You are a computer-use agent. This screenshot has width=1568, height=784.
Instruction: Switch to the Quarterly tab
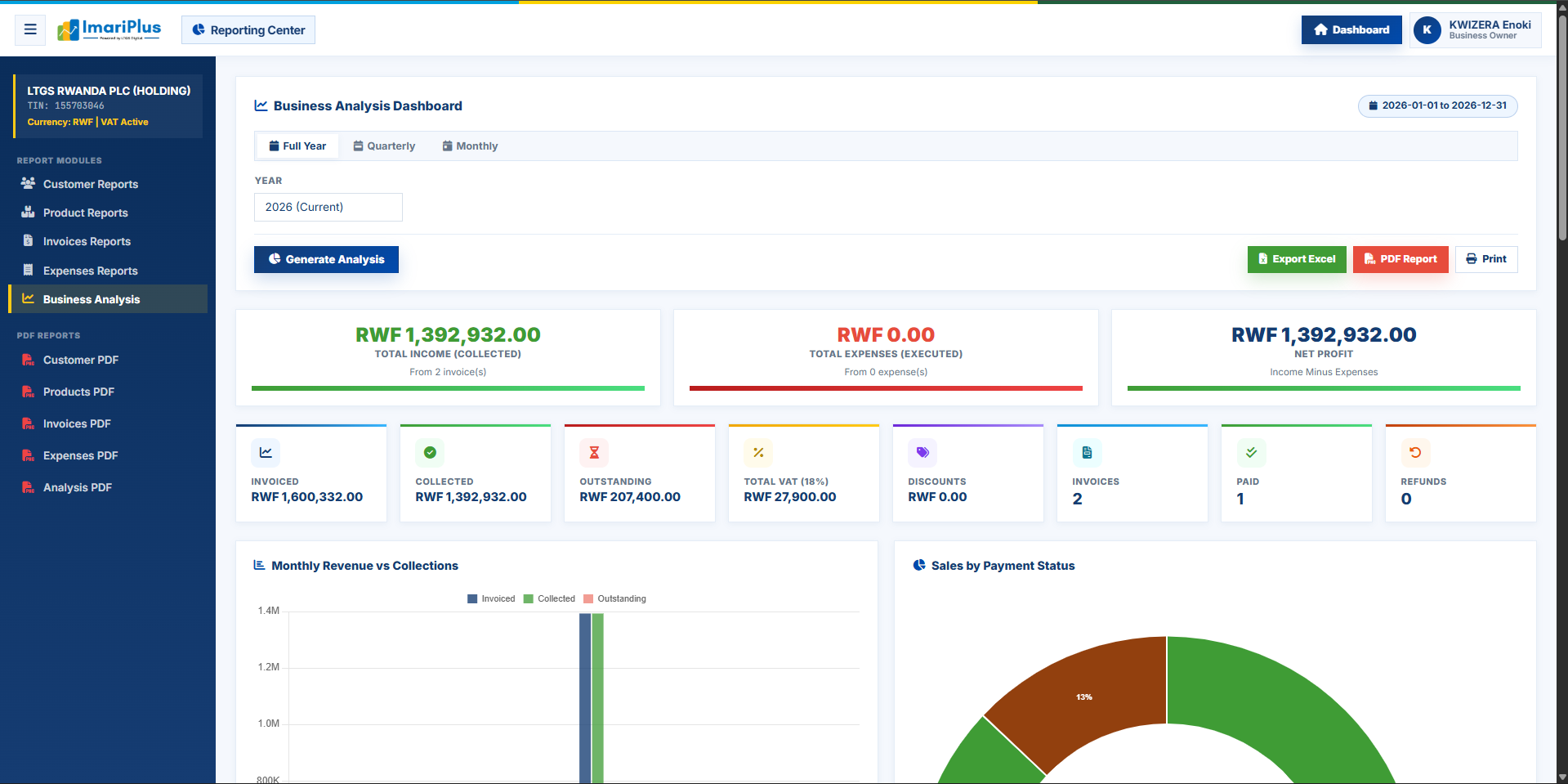tap(384, 146)
